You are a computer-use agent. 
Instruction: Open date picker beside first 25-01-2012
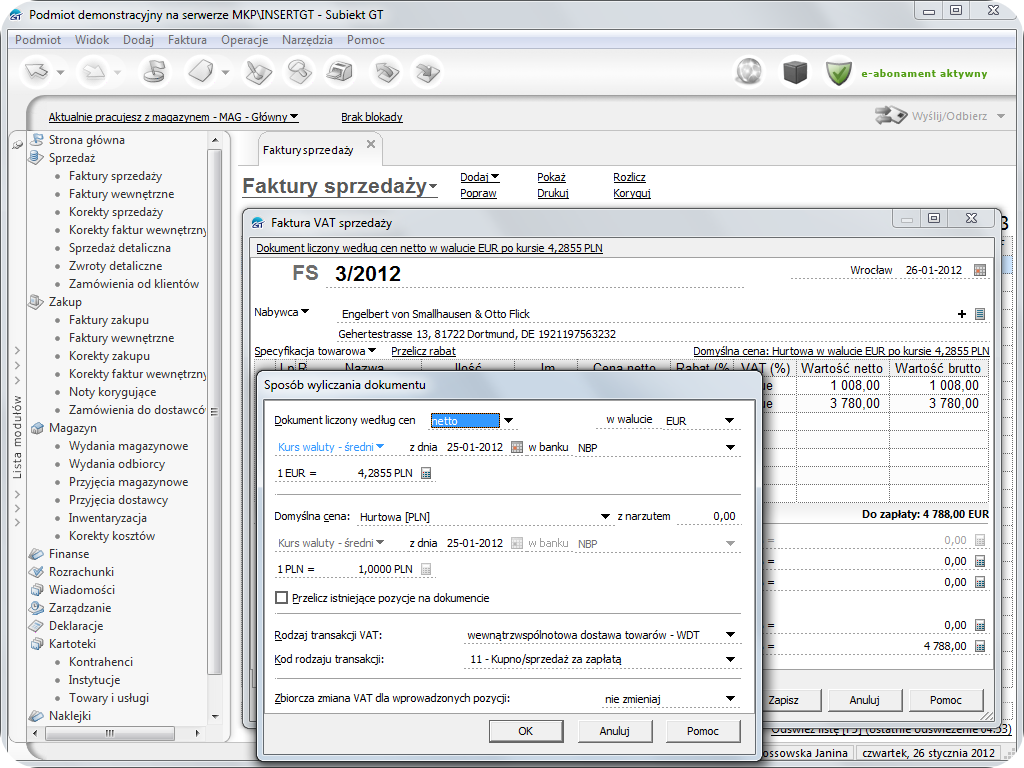pyautogui.click(x=517, y=447)
